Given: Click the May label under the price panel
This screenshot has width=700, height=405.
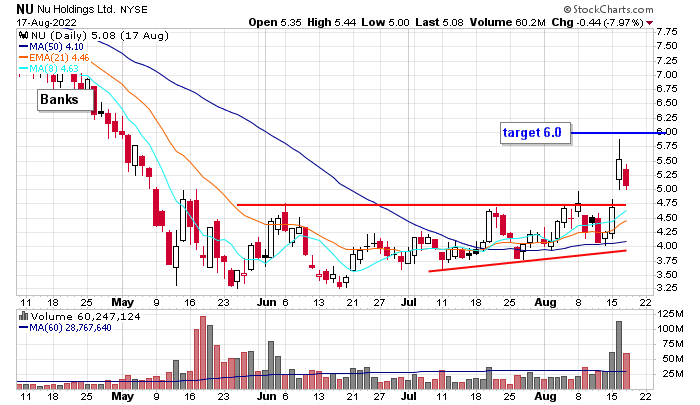Looking at the screenshot, I should pyautogui.click(x=123, y=302).
